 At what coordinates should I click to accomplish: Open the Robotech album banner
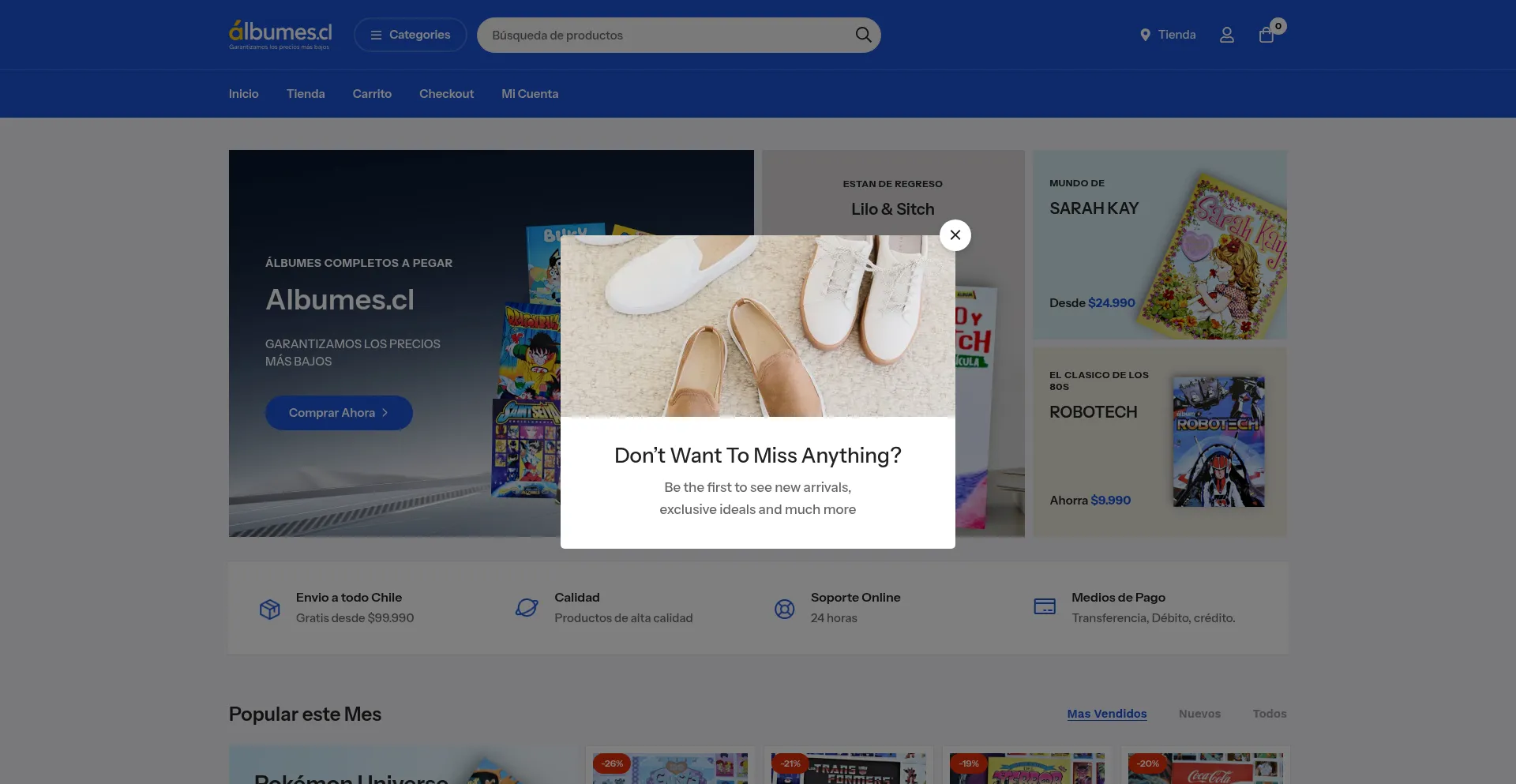pos(1159,442)
